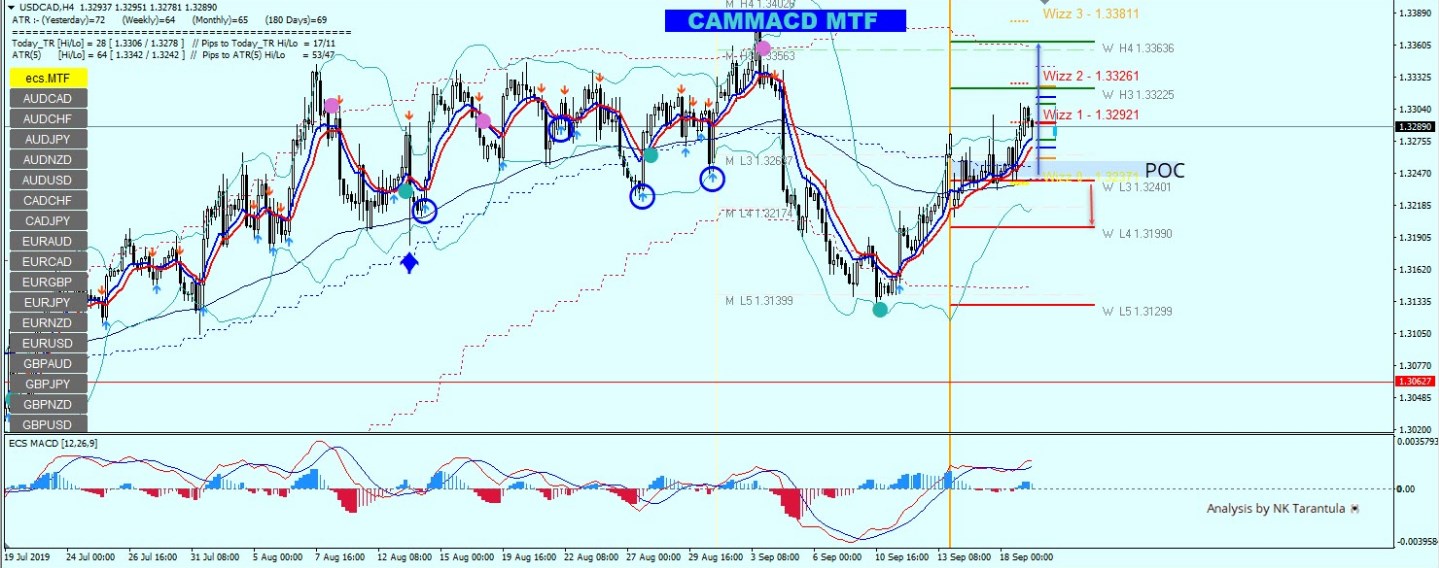Select the GBPJPY pair from the symbol list
Screen dimensions: 1439x568
(x=48, y=384)
